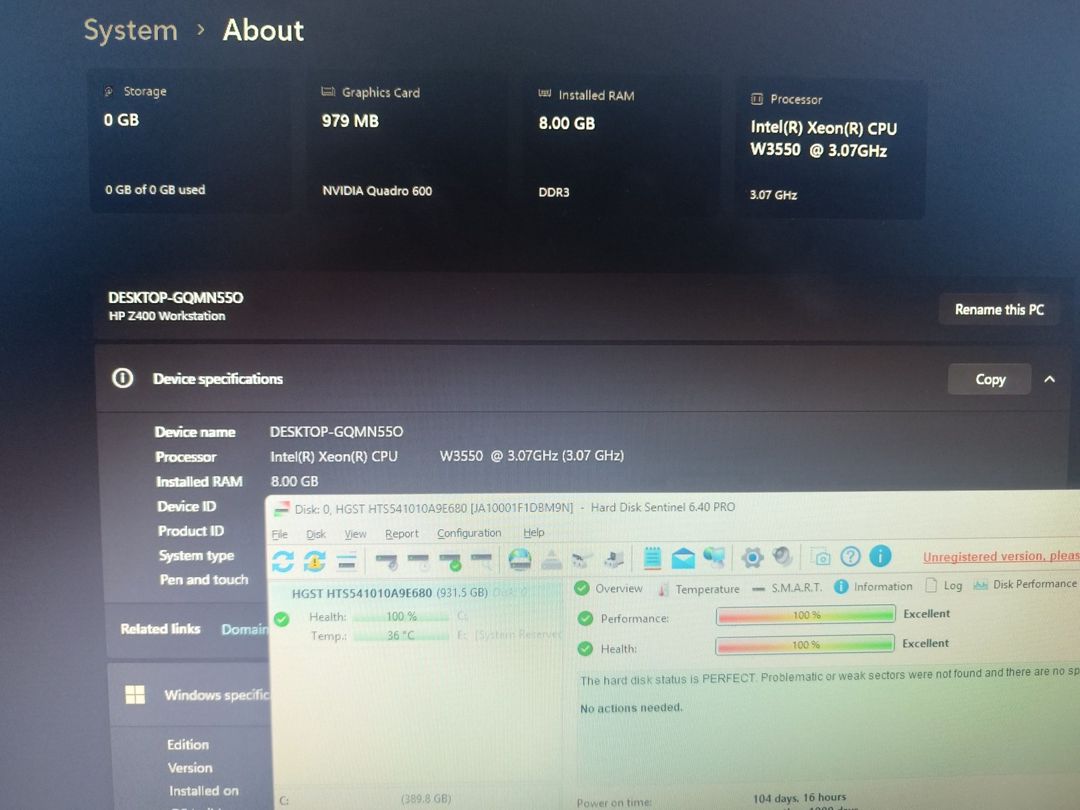Click the horizontal bars view icon in toolbar
The width and height of the screenshot is (1080, 810).
346,562
